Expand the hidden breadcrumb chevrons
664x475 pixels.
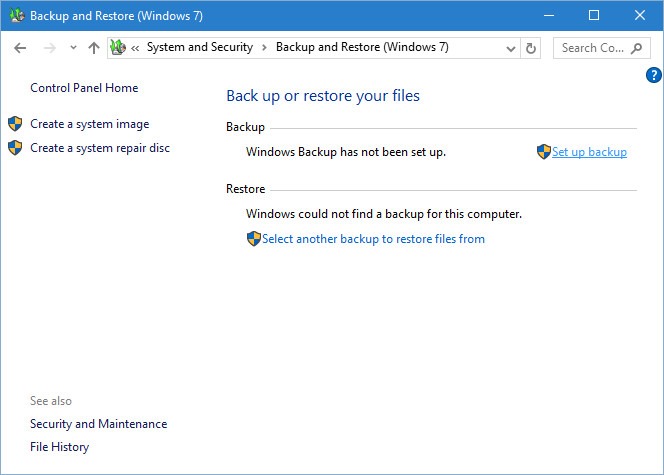click(135, 48)
